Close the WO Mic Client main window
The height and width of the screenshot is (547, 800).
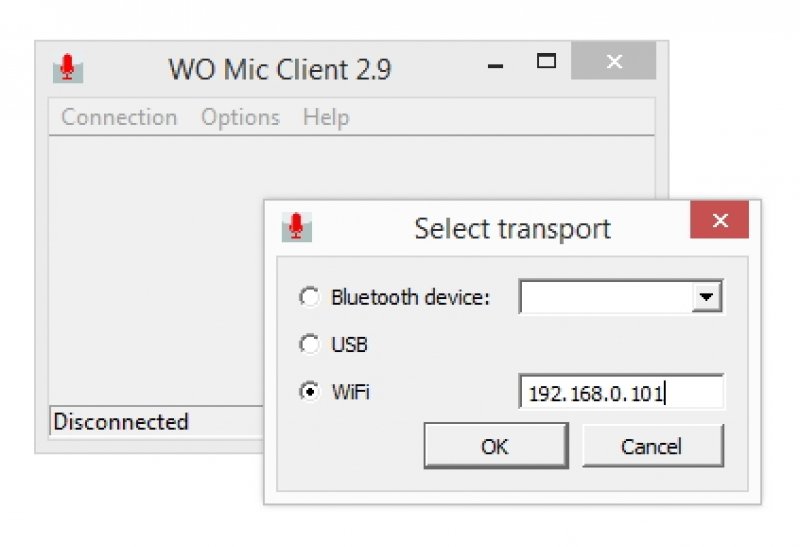(613, 62)
